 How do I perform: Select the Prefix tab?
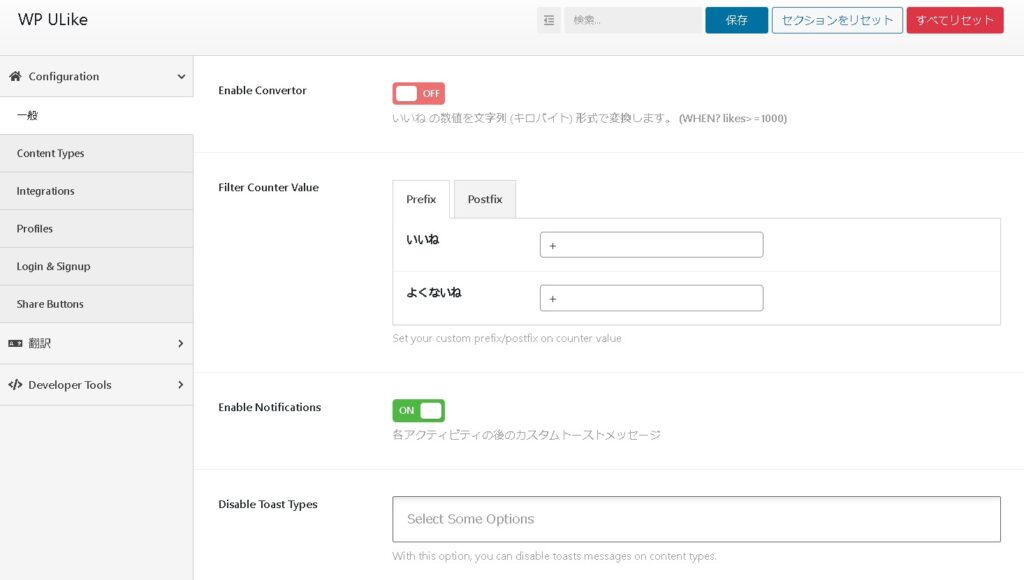421,199
